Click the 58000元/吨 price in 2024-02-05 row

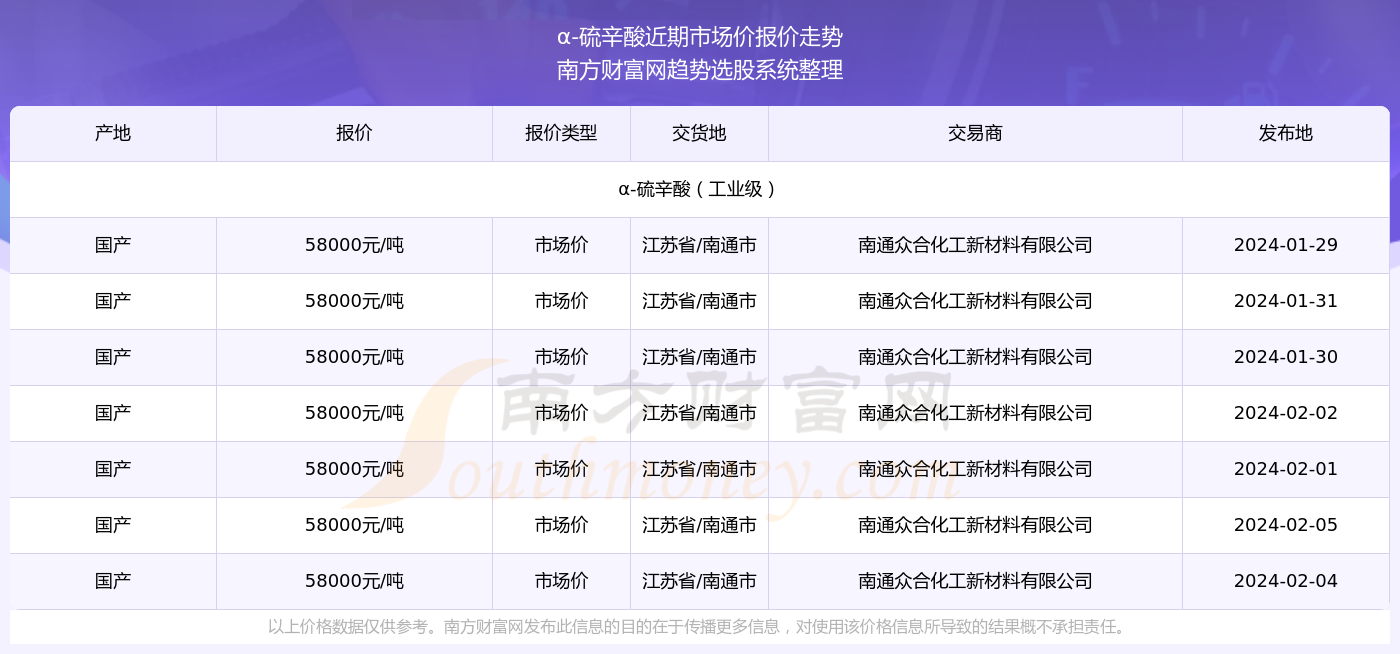(x=354, y=525)
